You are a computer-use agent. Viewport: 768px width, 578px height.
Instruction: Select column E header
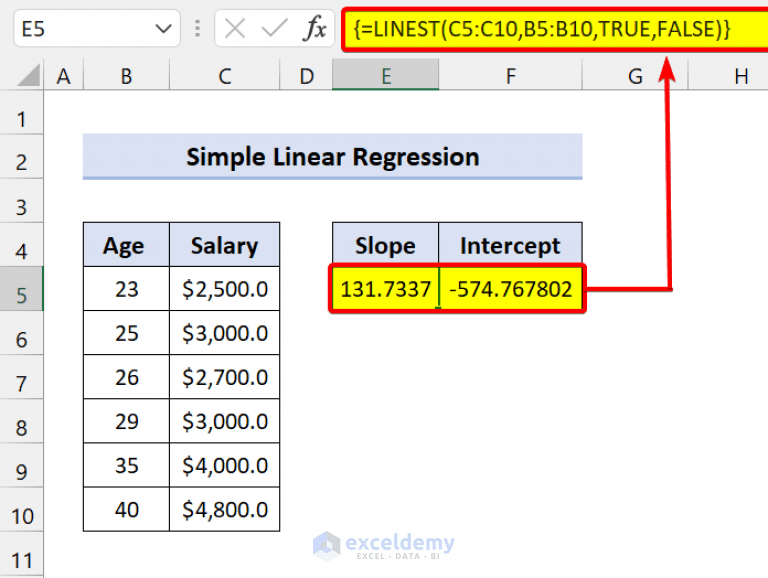[x=386, y=76]
